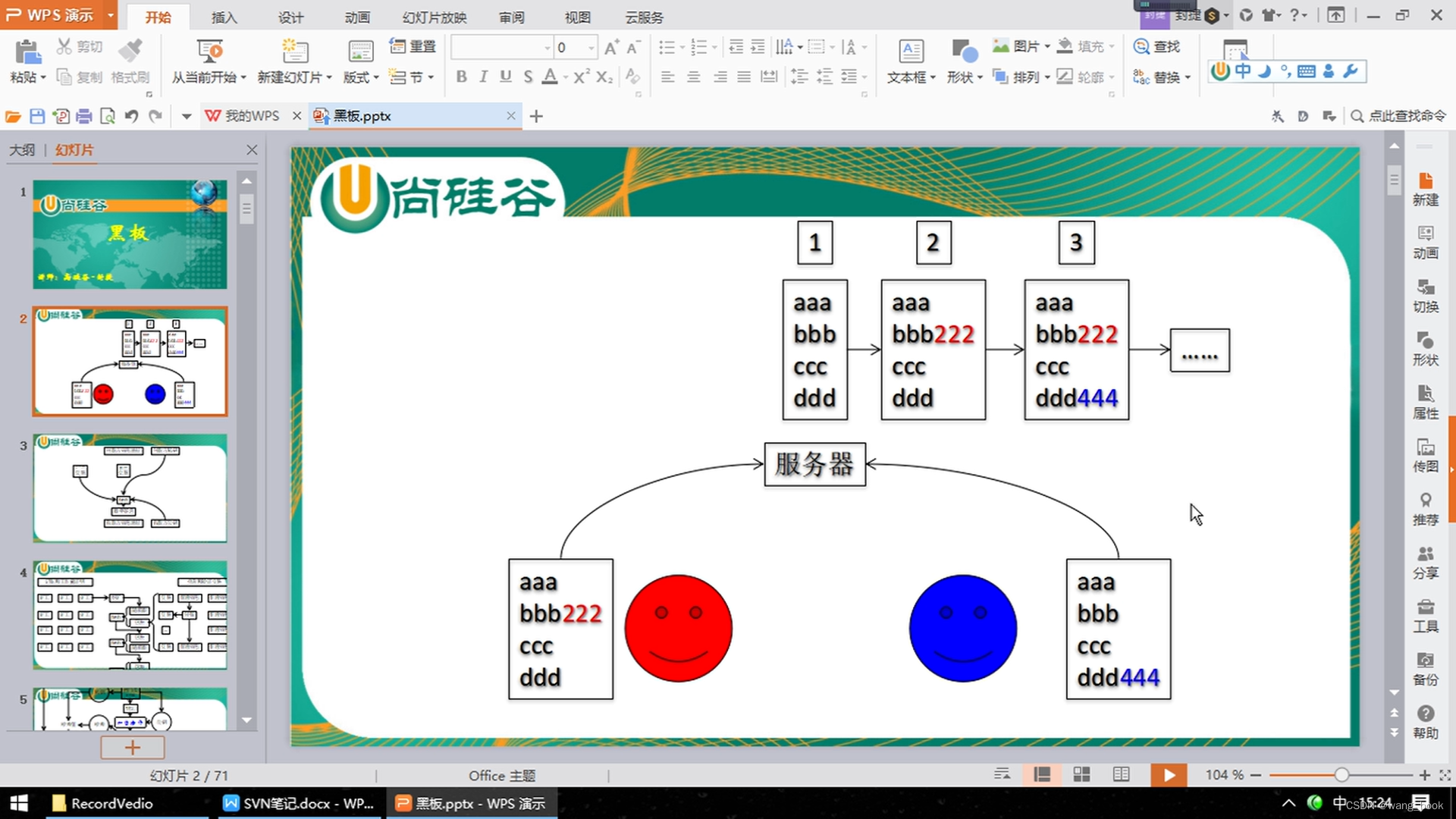
Task: Toggle italic formatting on selected text
Action: coord(483,77)
